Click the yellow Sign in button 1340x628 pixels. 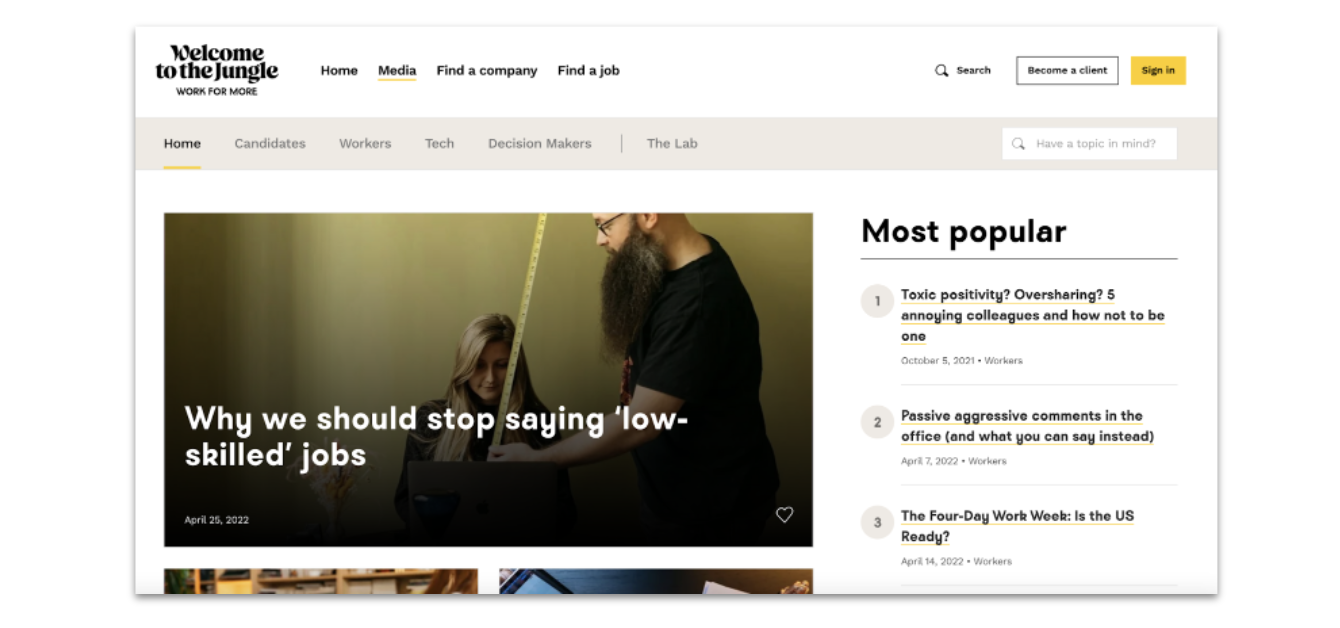click(x=1157, y=70)
